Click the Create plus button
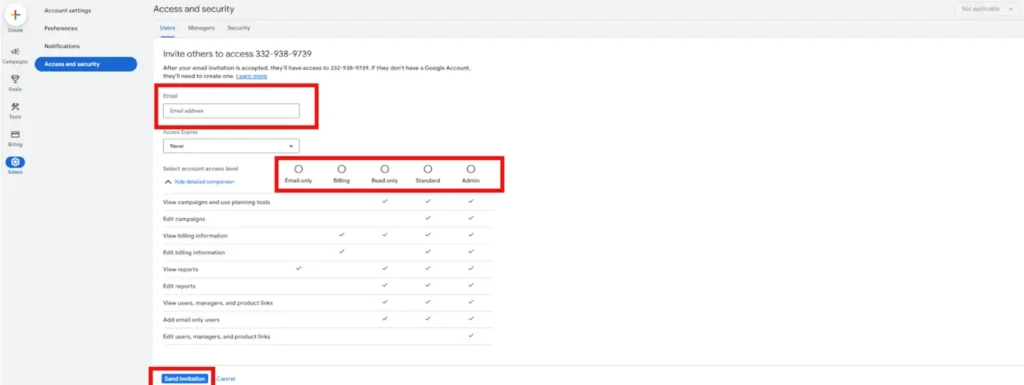This screenshot has height=385, width=1024. click(x=16, y=14)
